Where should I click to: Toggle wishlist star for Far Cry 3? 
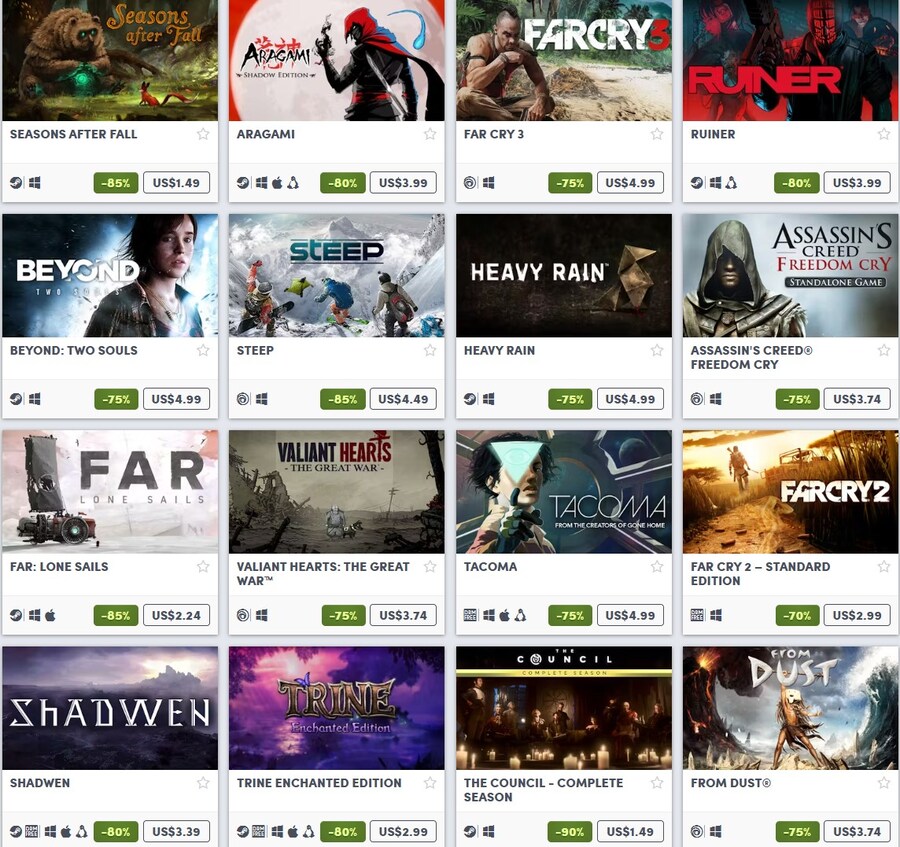click(657, 134)
